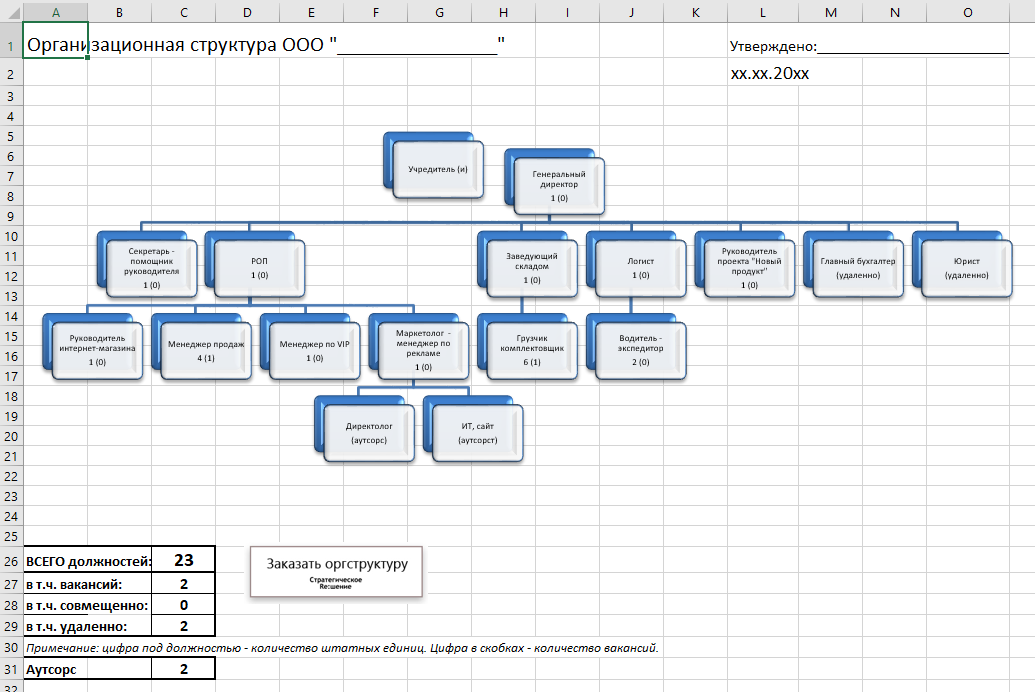Click the 'в т.ч. совмещенно:' label cell
The image size is (1035, 692).
[x=88, y=606]
